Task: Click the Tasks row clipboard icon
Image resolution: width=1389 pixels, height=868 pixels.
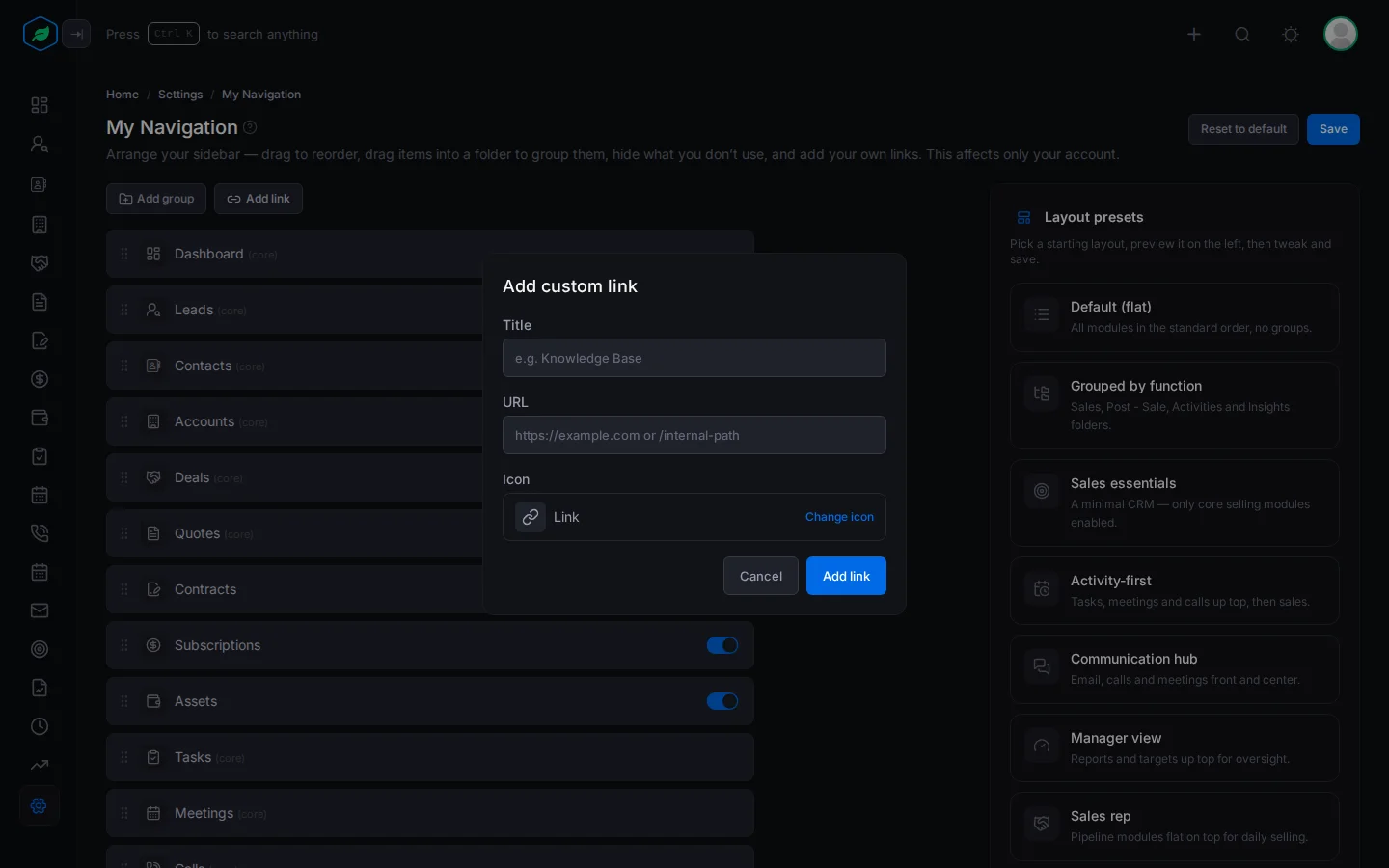Action: pos(153,757)
